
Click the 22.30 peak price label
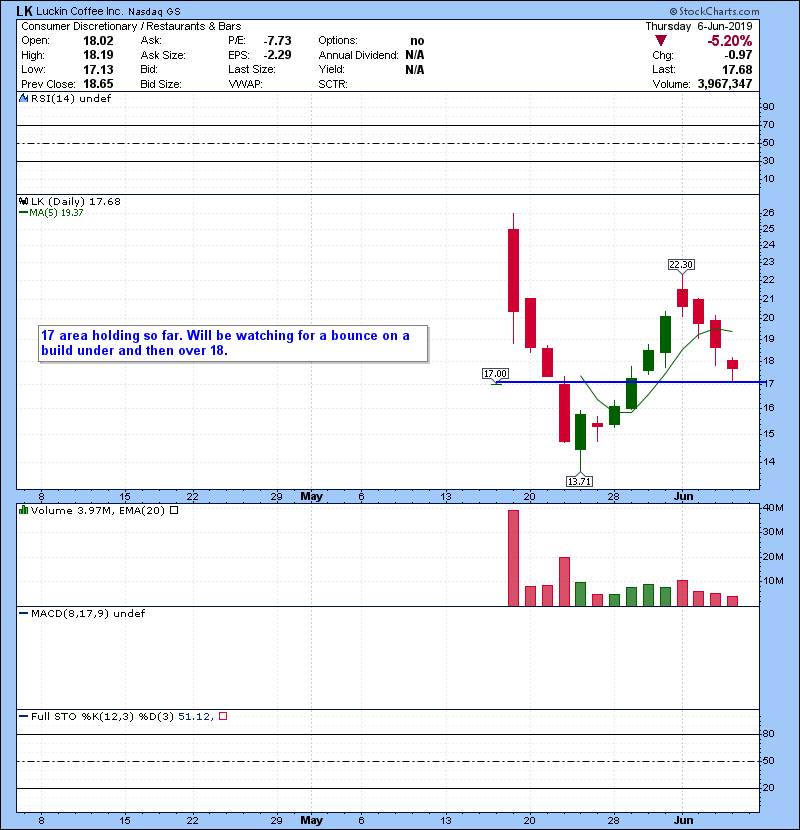(681, 264)
